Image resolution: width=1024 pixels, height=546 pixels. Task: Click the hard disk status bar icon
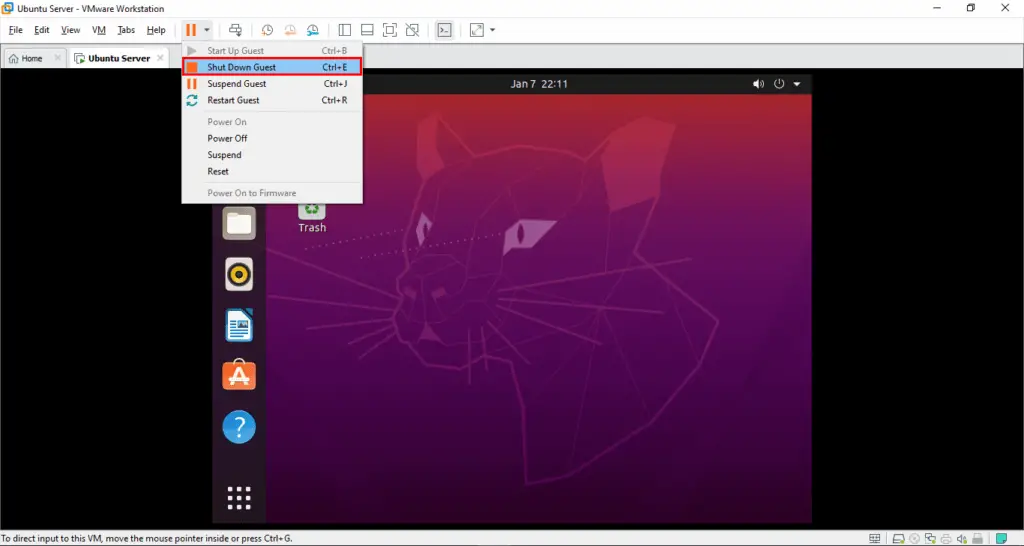point(899,539)
